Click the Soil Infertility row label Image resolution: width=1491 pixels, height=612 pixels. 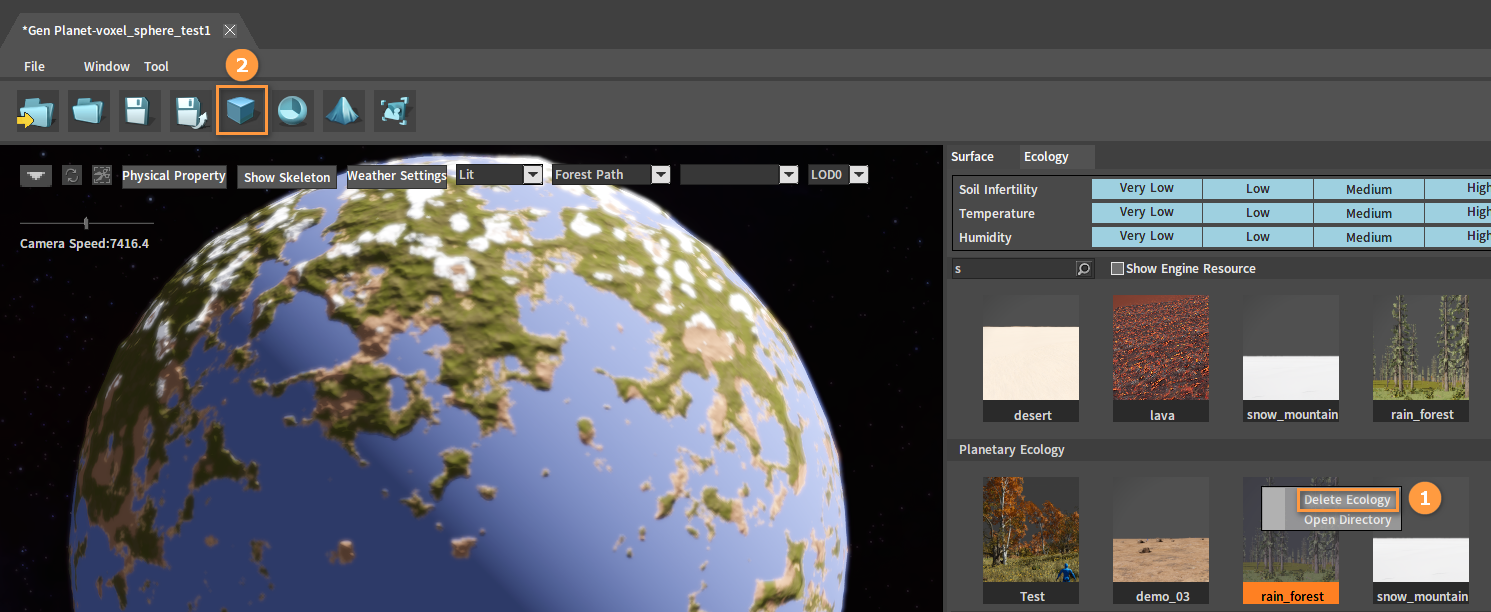click(998, 189)
